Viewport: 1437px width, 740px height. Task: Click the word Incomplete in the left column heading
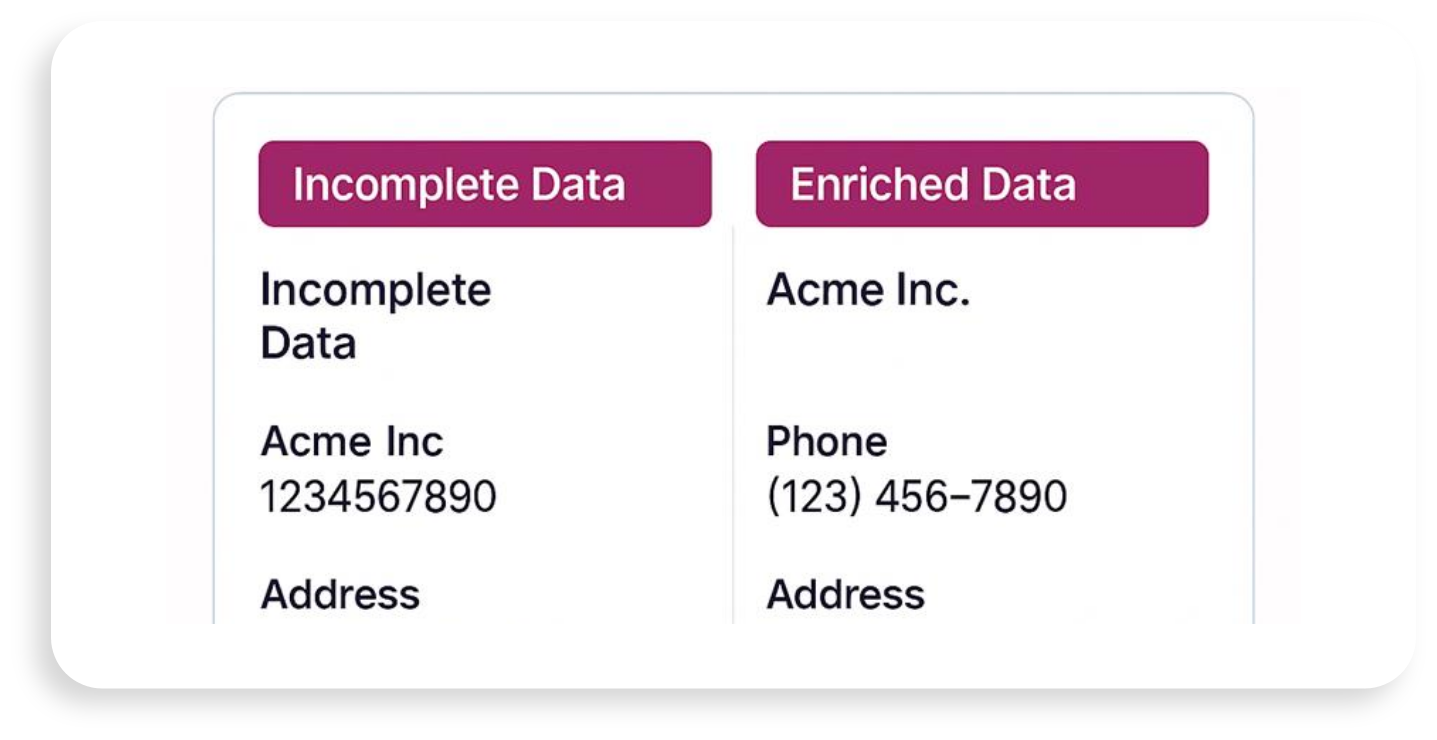(375, 291)
